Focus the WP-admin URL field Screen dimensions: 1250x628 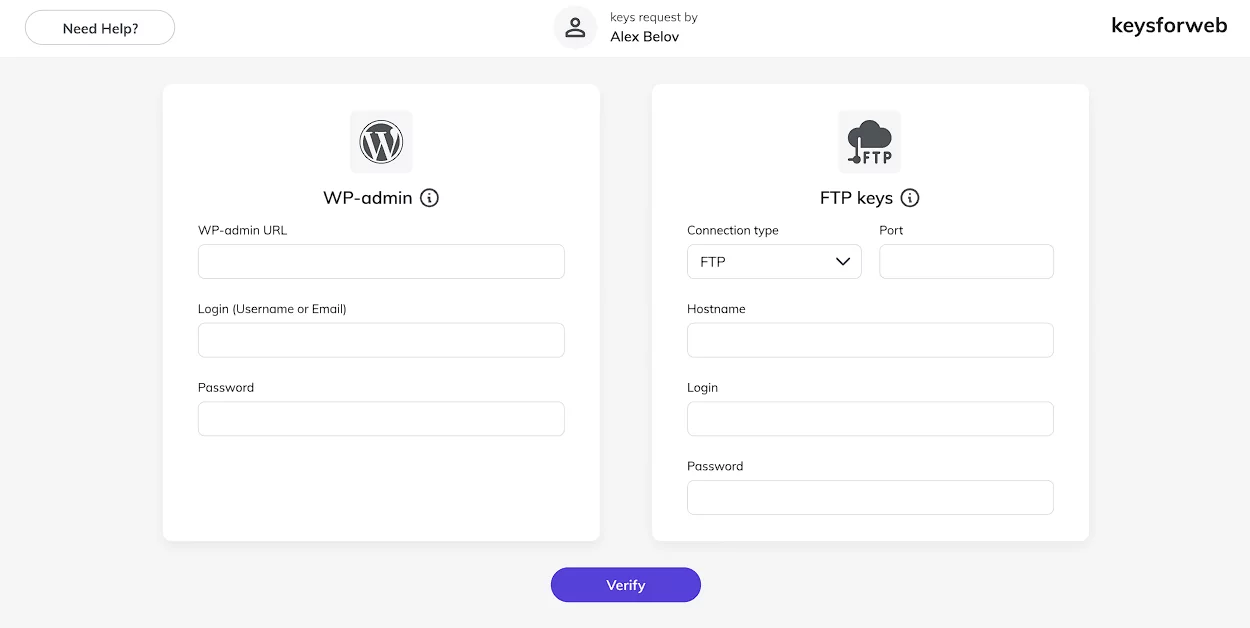click(x=381, y=262)
